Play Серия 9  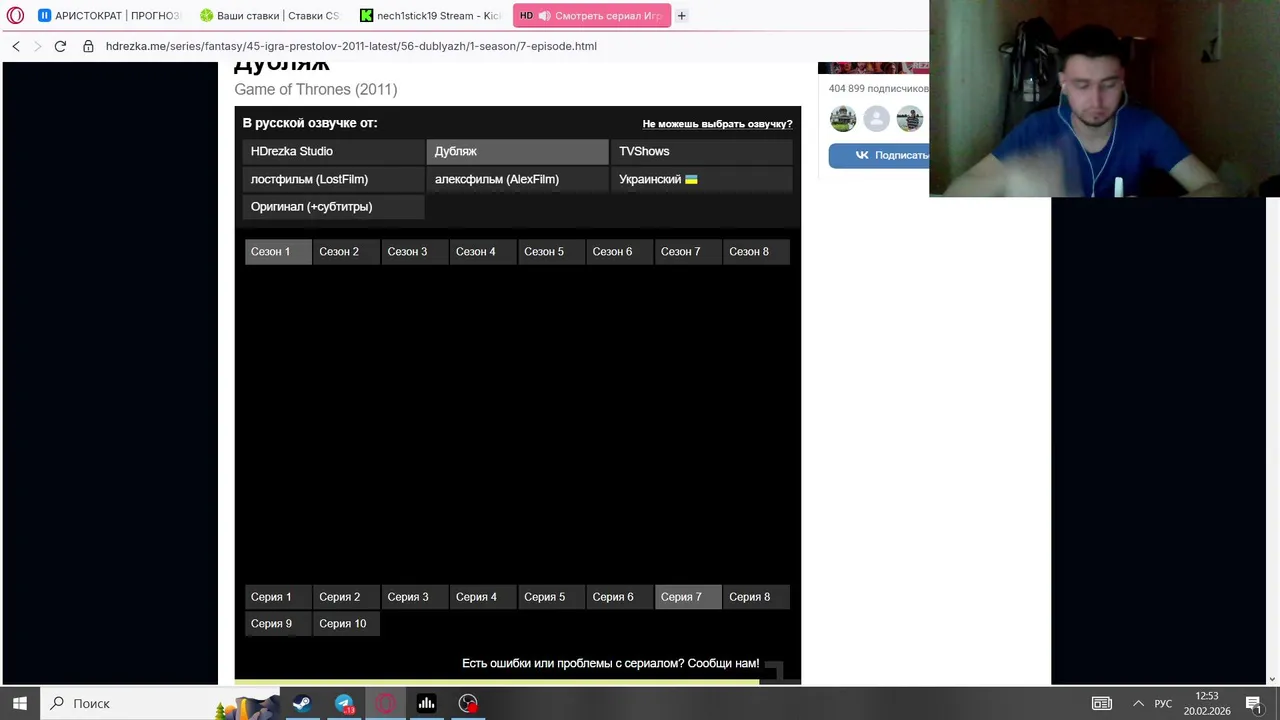[x=278, y=623]
